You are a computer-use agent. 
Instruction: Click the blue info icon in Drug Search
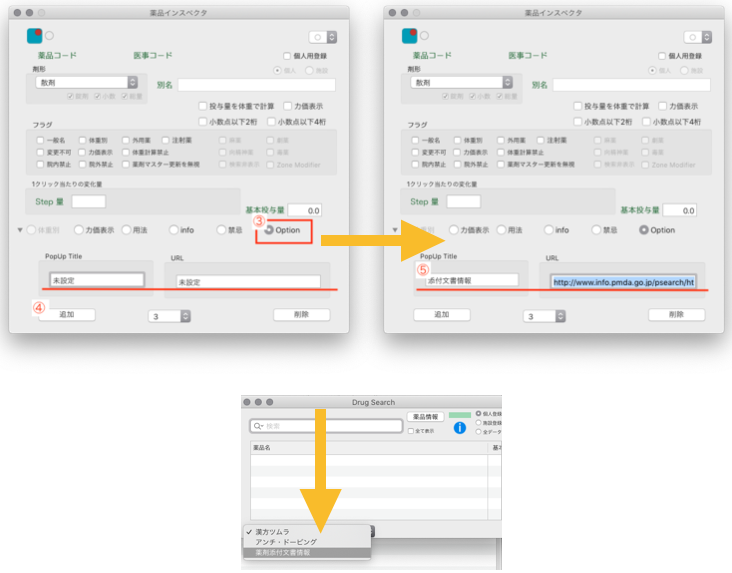[460, 427]
